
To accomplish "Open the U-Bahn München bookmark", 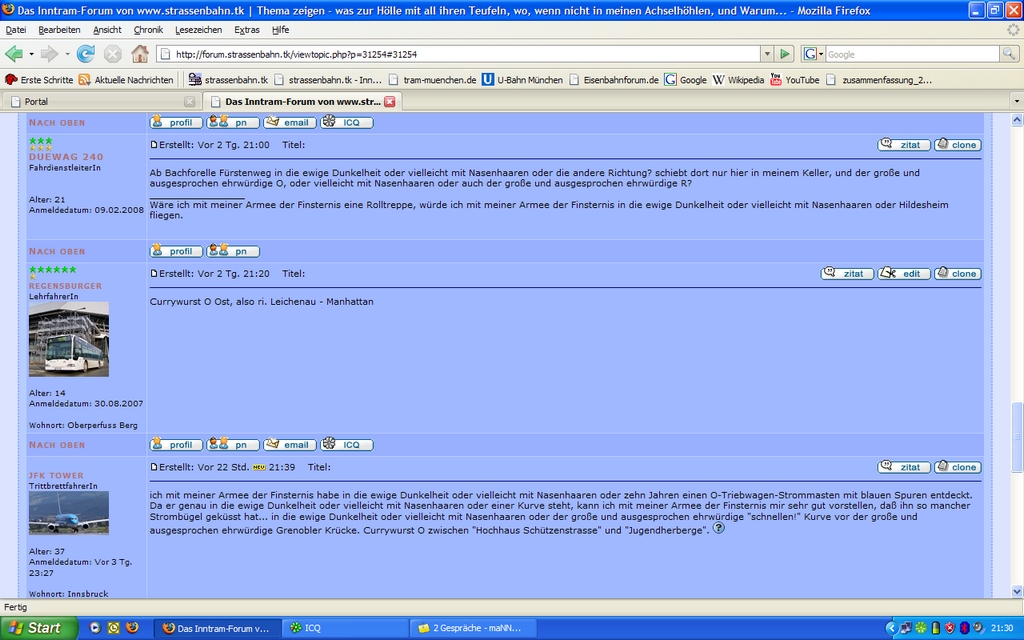I will (522, 80).
